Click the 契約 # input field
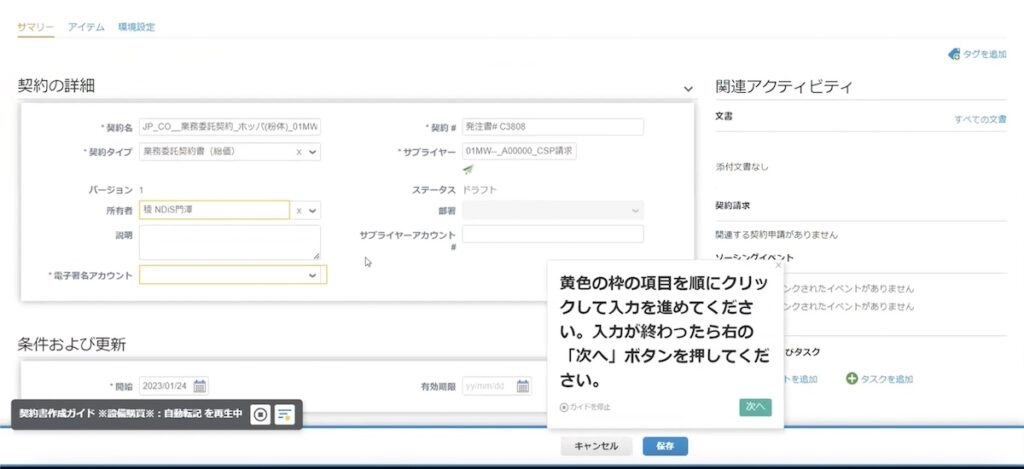Screen dimensions: 1024x469 pos(552,127)
